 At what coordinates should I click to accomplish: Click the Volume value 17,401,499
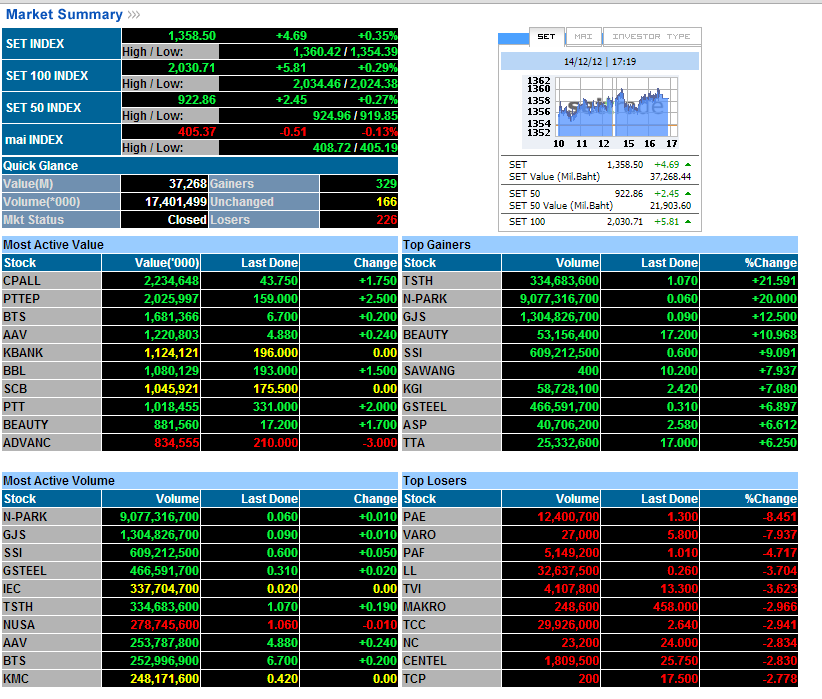(x=176, y=201)
